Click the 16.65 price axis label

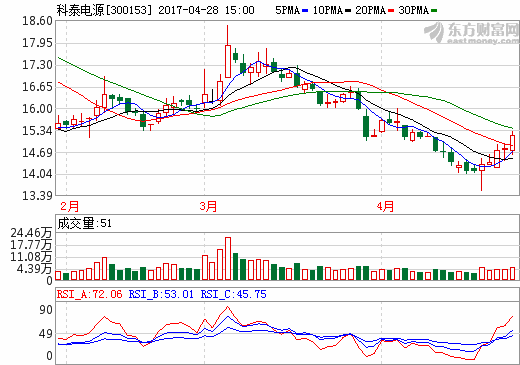pyautogui.click(x=37, y=87)
